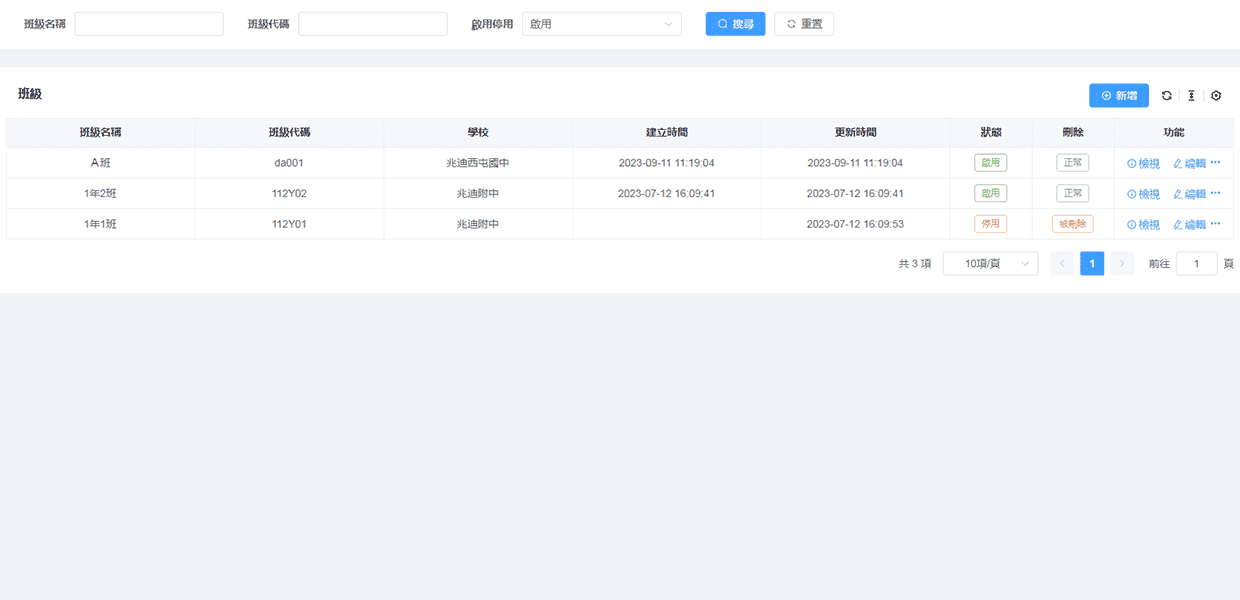Open the table row density icon
The width and height of the screenshot is (1240, 600).
click(1191, 96)
